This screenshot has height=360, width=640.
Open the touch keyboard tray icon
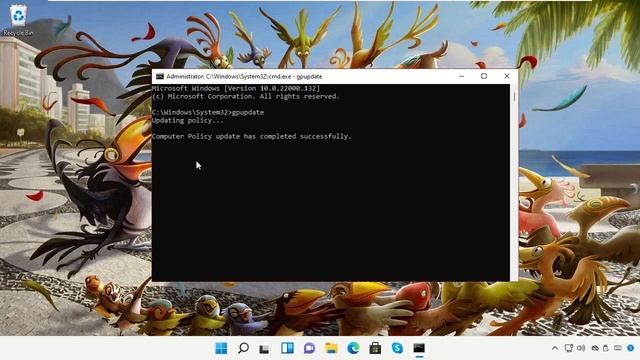point(618,348)
